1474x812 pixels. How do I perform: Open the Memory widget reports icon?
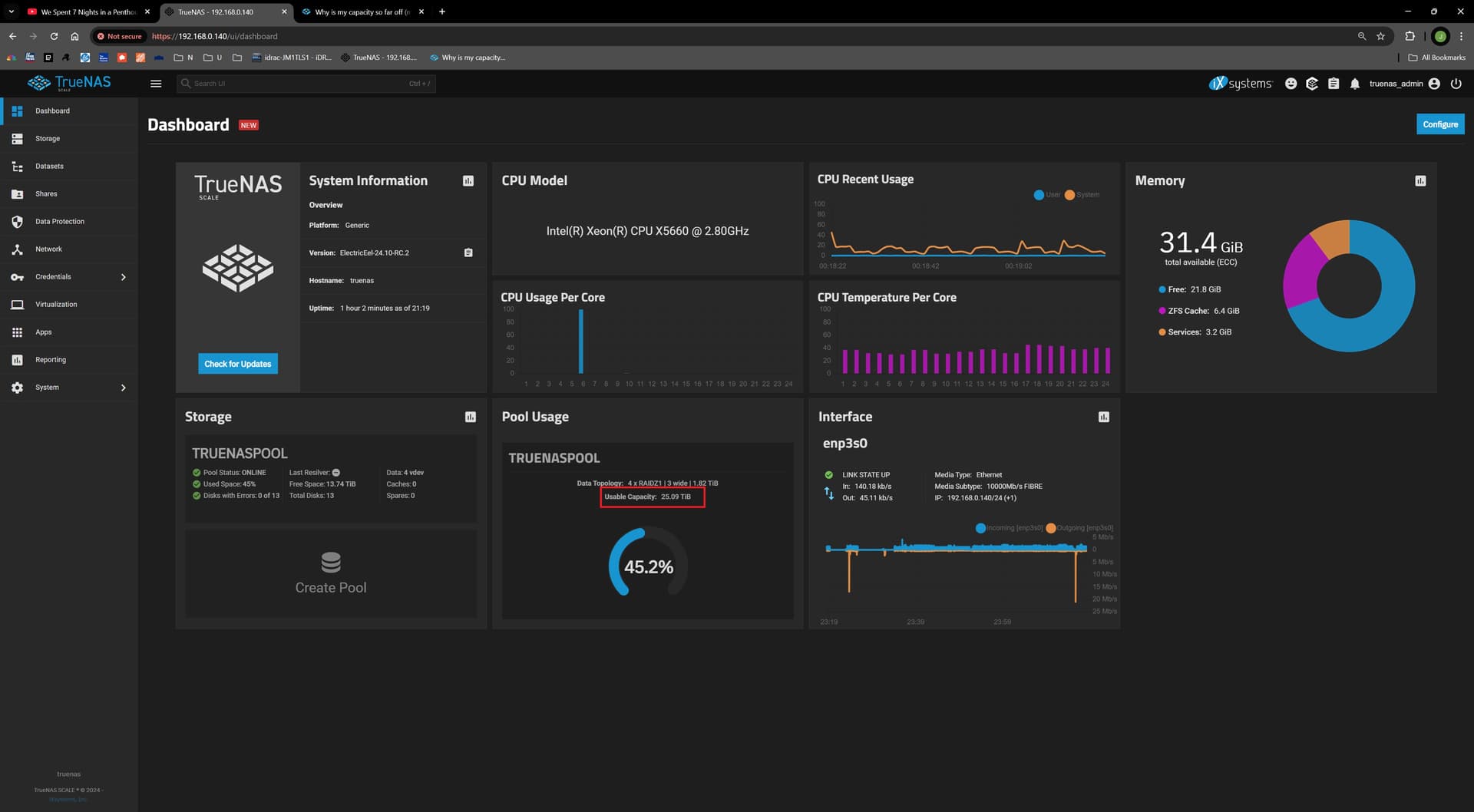pos(1420,181)
